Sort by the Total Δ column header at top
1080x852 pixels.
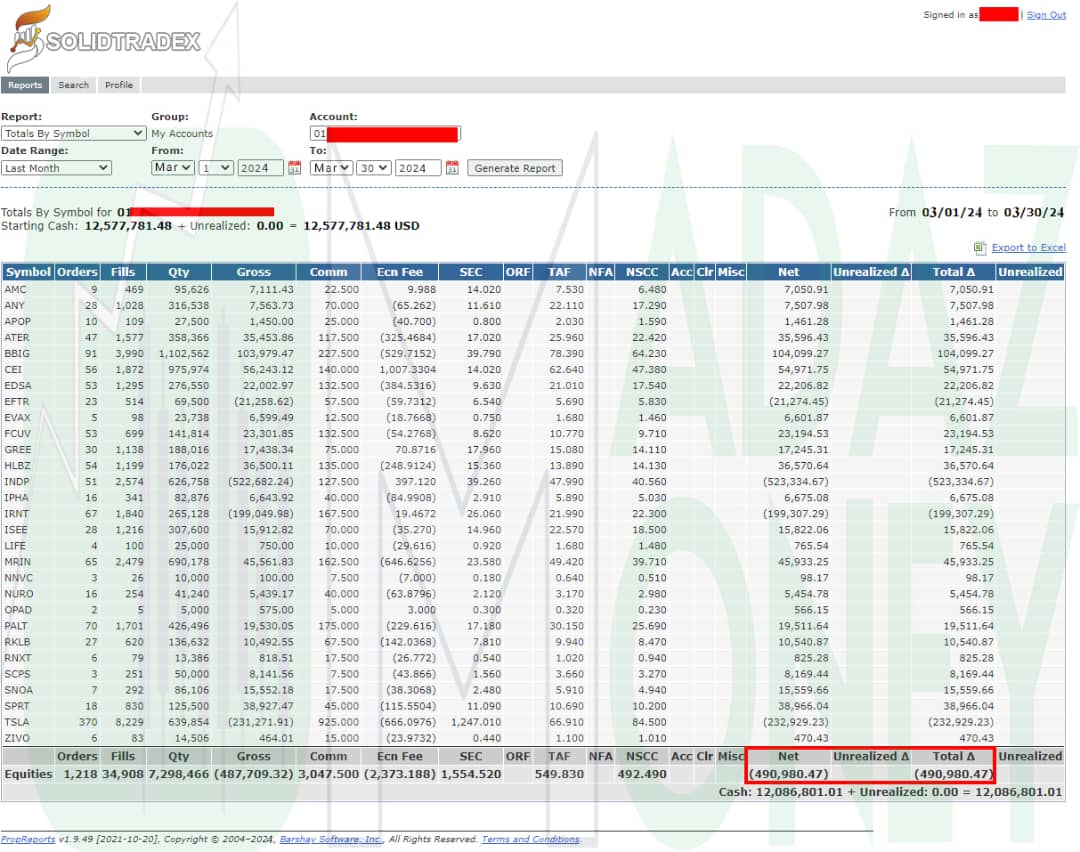click(x=953, y=272)
